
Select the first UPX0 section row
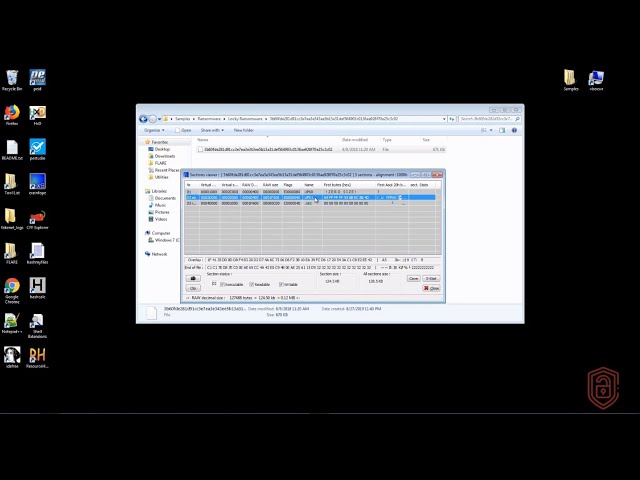[310, 191]
